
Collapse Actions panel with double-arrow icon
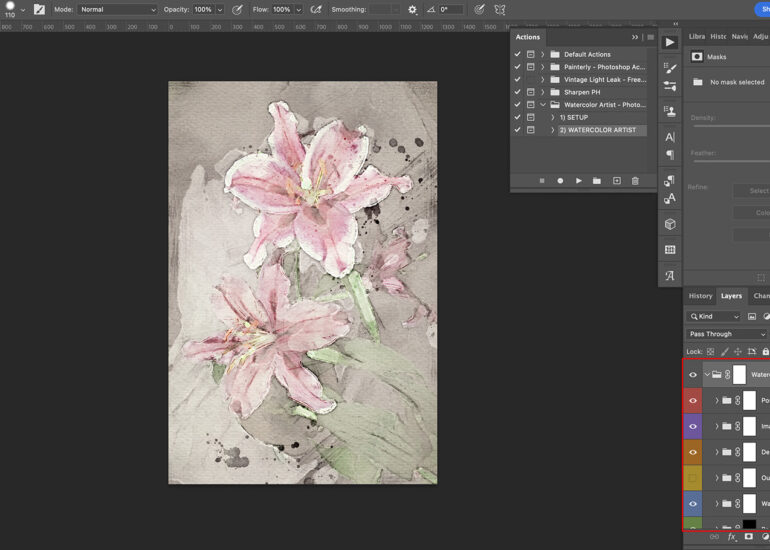pyautogui.click(x=635, y=37)
